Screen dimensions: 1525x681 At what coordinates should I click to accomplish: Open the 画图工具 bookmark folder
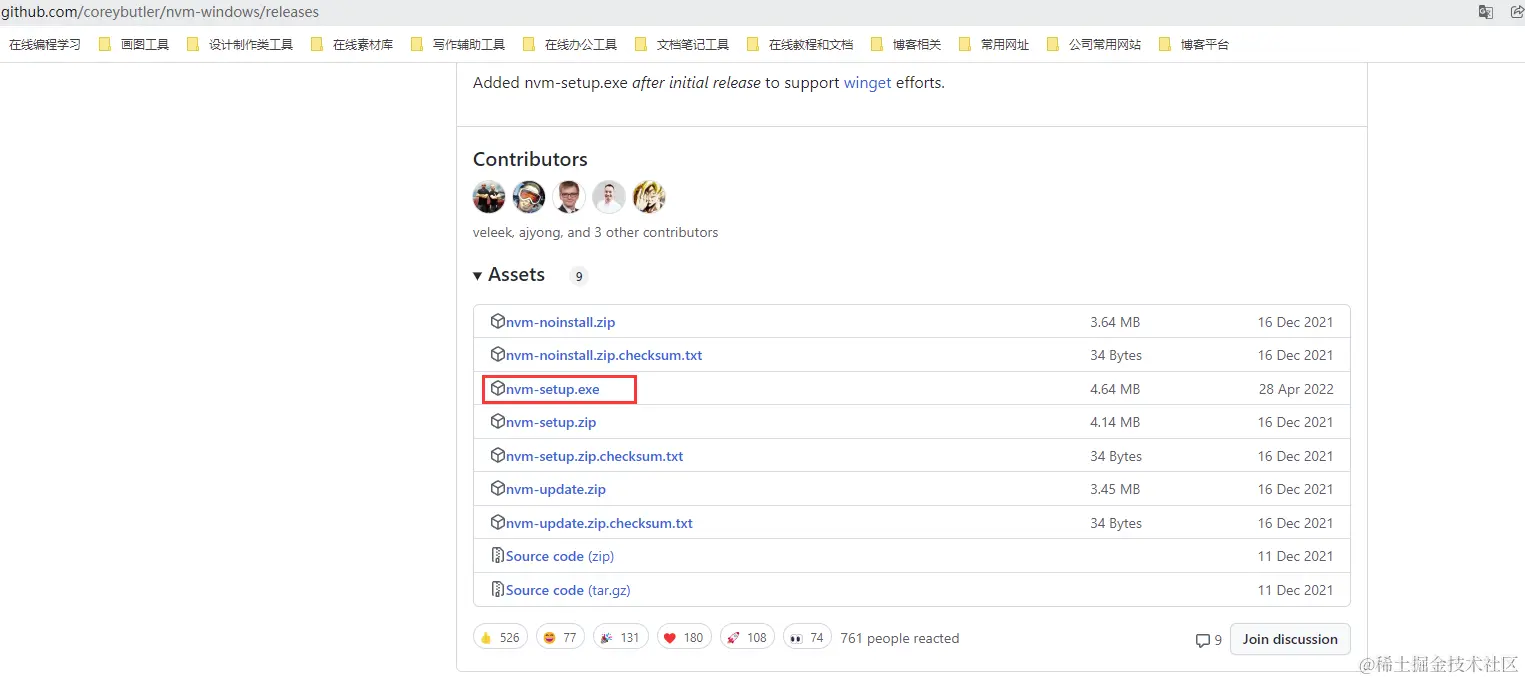(x=135, y=45)
